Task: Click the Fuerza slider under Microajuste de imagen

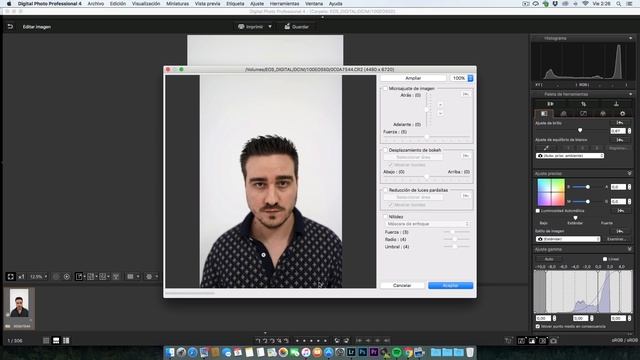Action: (427, 137)
